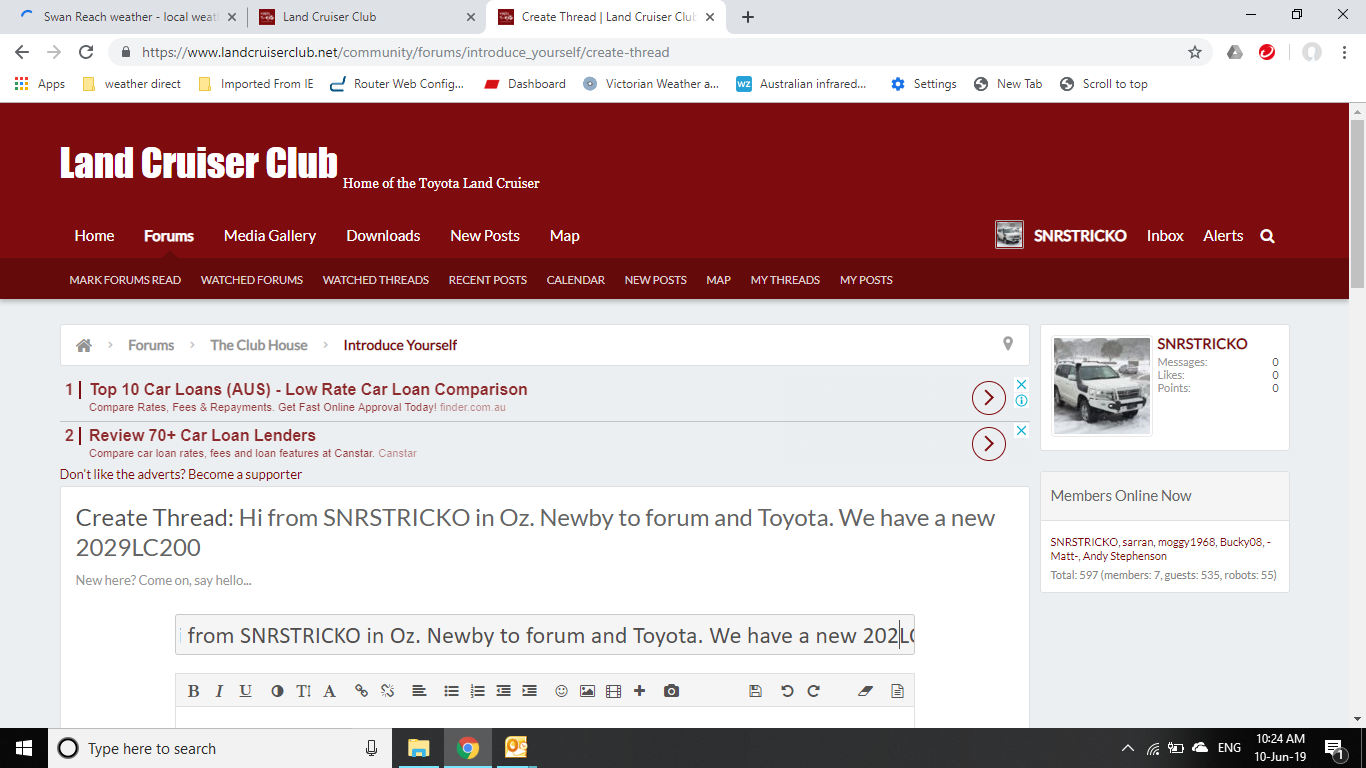This screenshot has width=1366, height=768.
Task: Undo last edit in editor
Action: (787, 691)
